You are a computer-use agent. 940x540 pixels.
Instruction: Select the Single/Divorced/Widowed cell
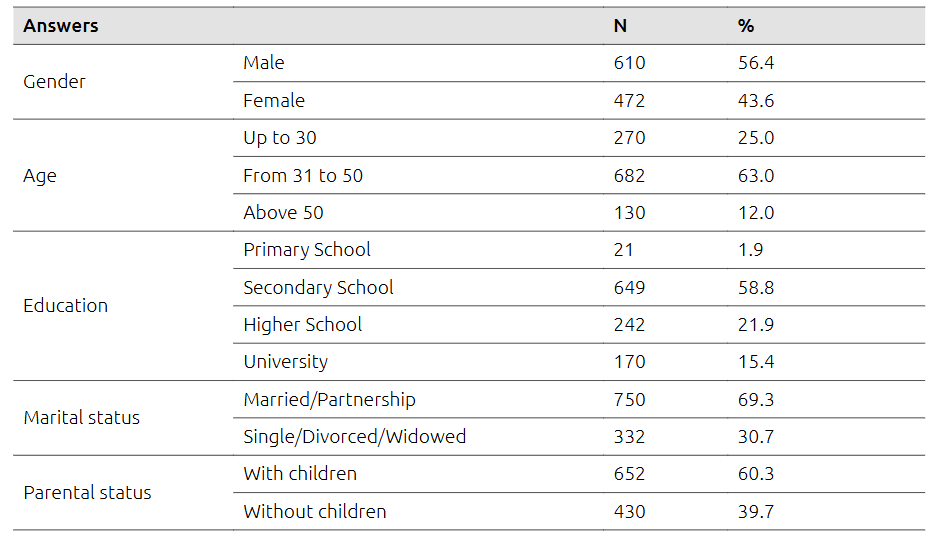click(354, 437)
